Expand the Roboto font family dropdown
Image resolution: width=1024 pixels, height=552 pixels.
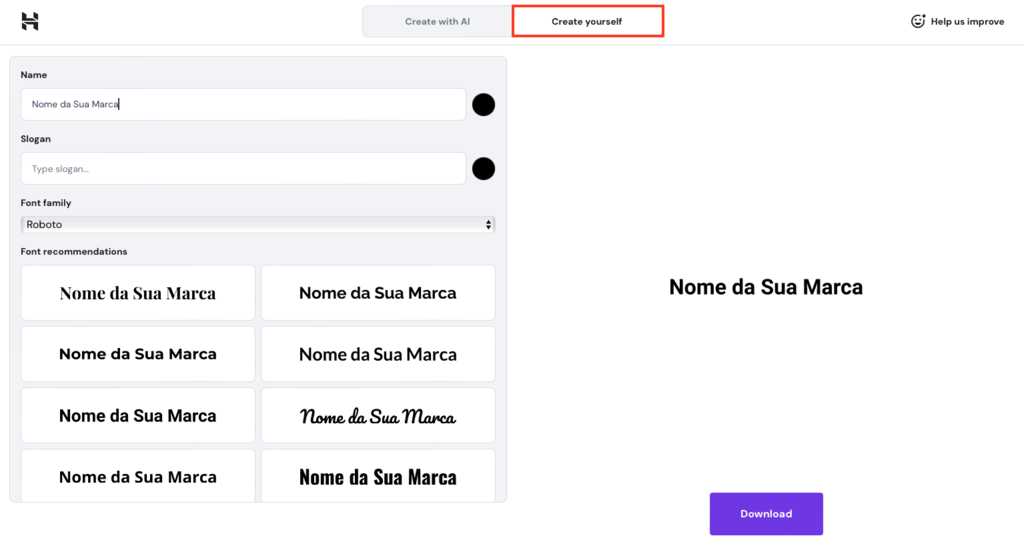258,225
